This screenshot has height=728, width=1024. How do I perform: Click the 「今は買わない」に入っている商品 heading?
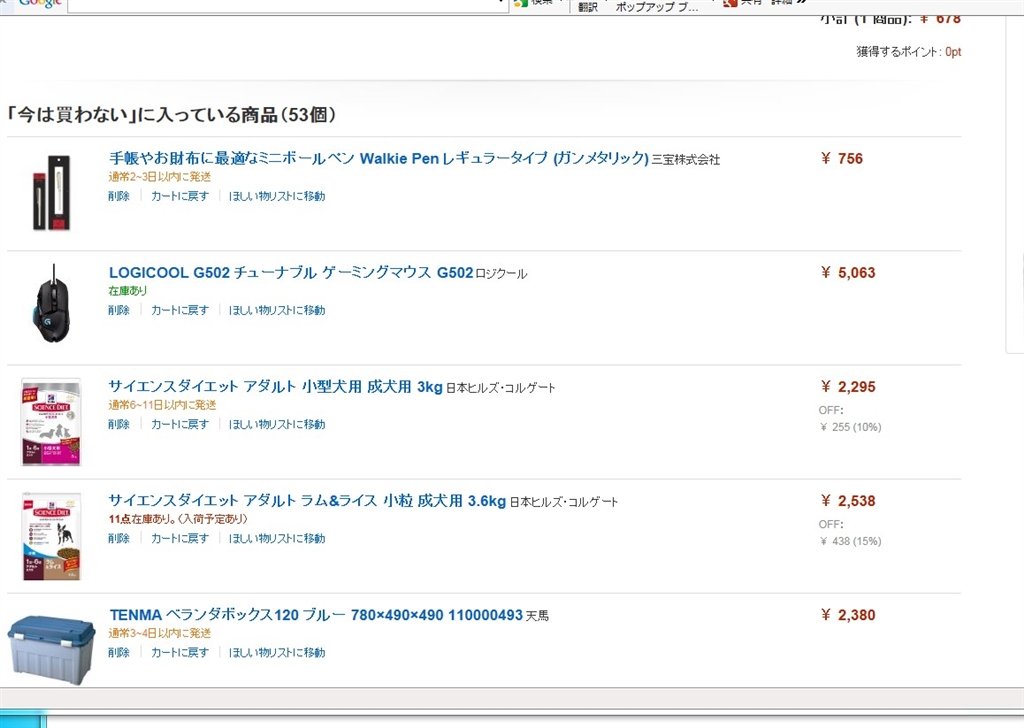click(171, 115)
